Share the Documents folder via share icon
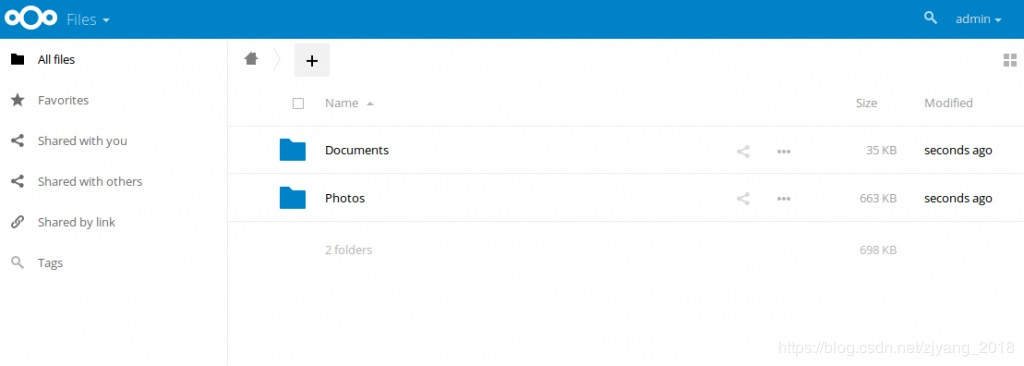Screen dimensions: 1024x366 (743, 152)
